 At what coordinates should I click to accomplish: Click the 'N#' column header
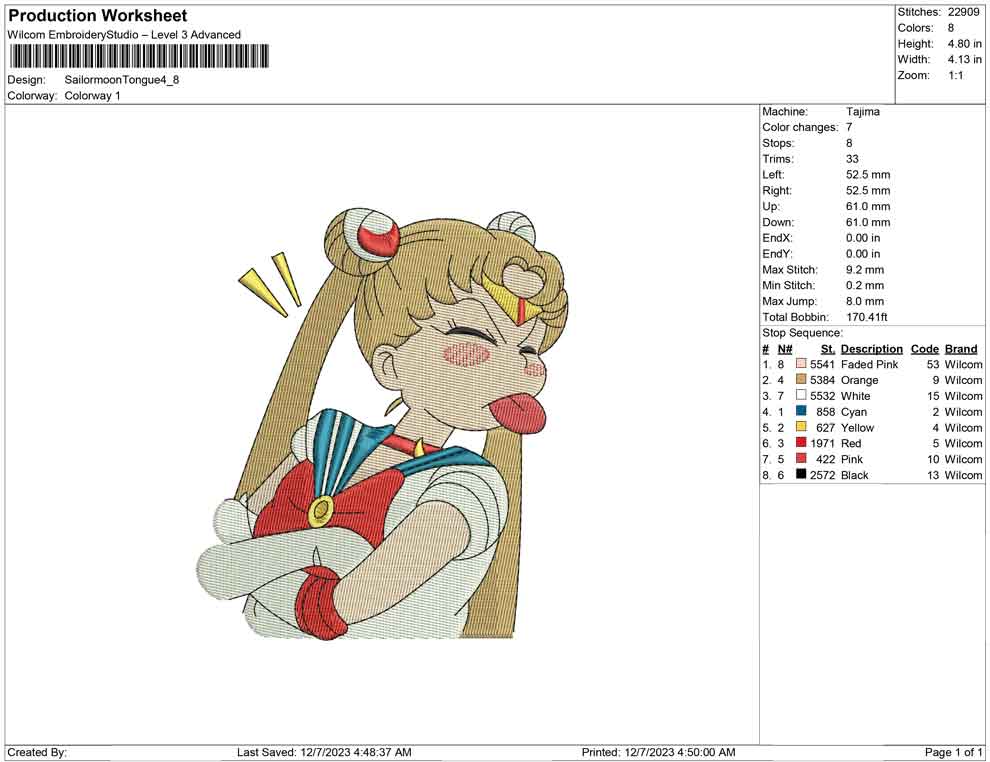pos(785,349)
